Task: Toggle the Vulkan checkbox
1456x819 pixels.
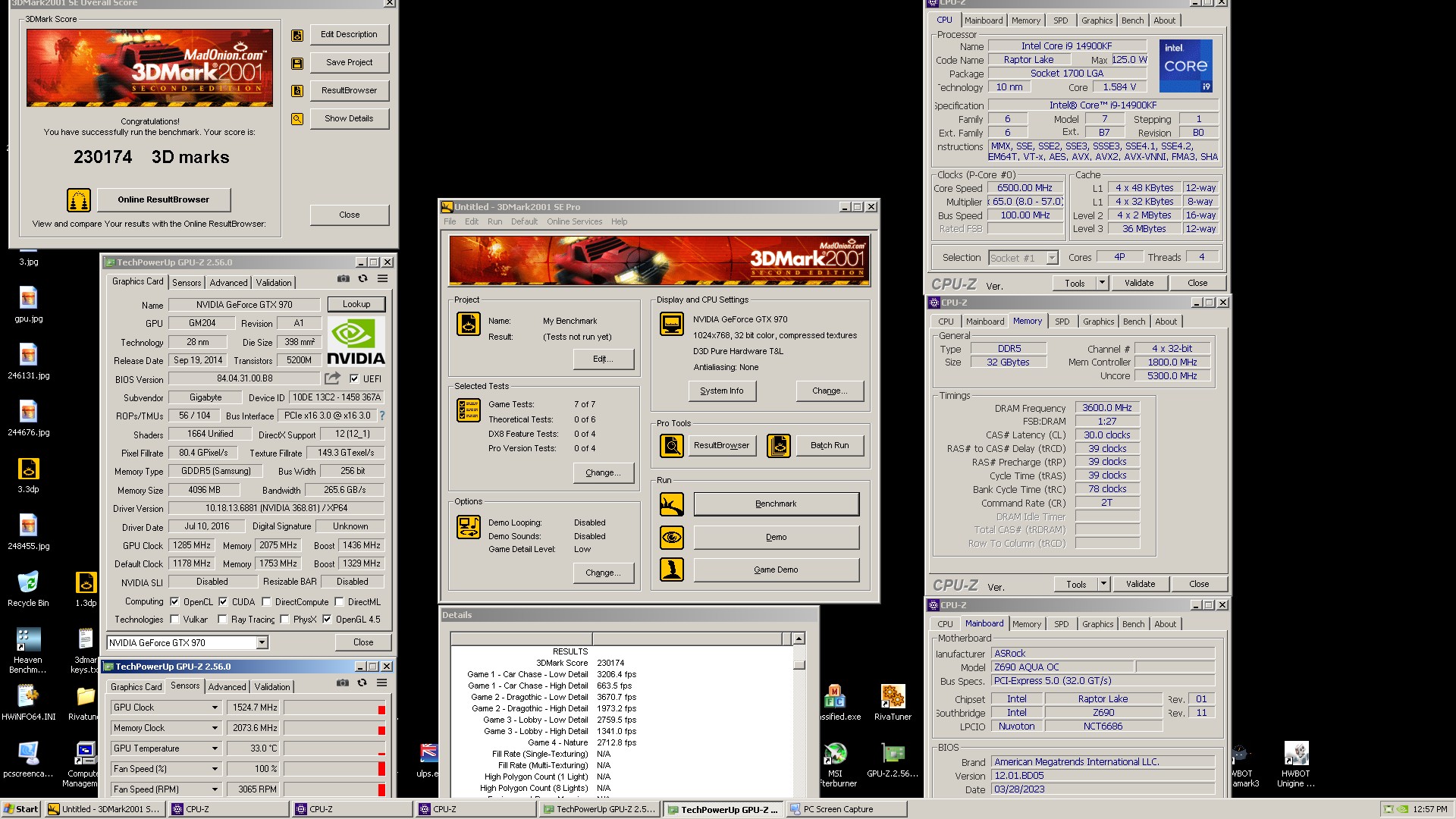Action: click(x=174, y=619)
